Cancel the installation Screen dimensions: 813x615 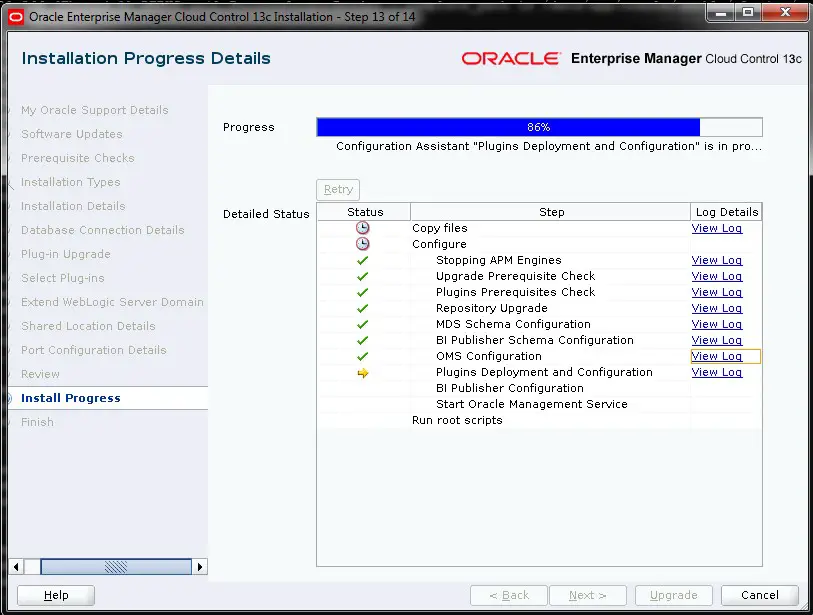760,595
